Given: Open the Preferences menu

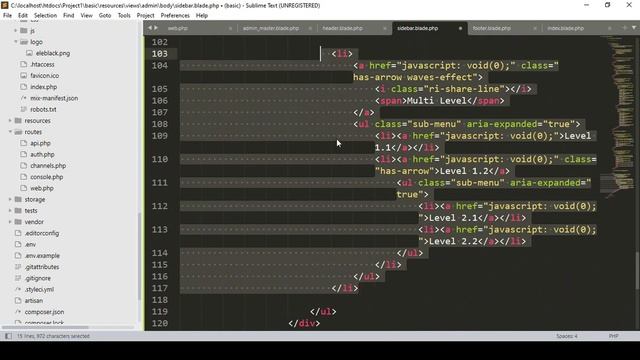Looking at the screenshot, I should [175, 16].
